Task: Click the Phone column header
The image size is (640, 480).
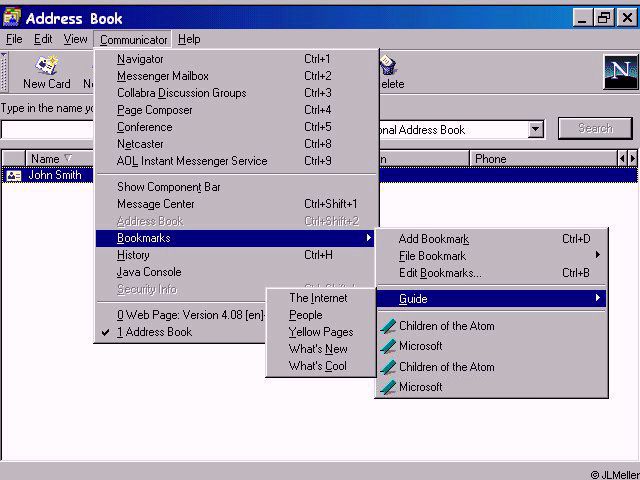Action: click(x=543, y=159)
